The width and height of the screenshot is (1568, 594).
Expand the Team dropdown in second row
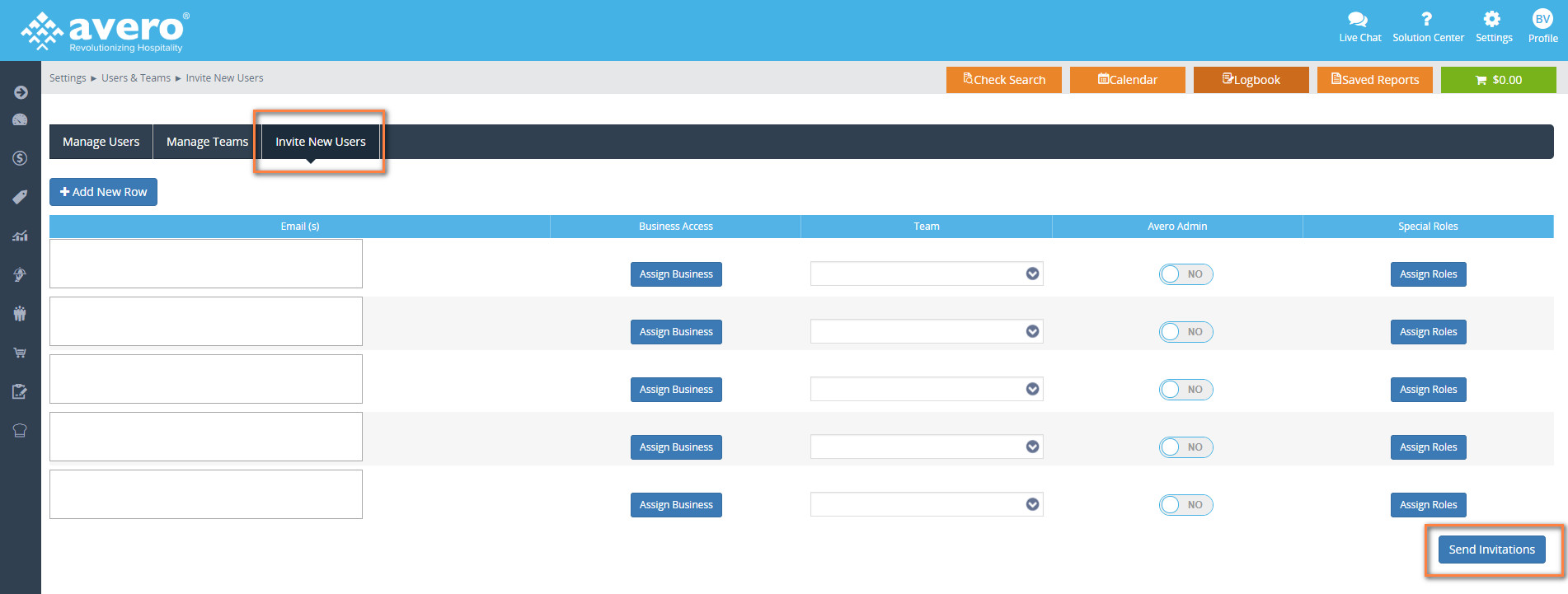coord(927,332)
